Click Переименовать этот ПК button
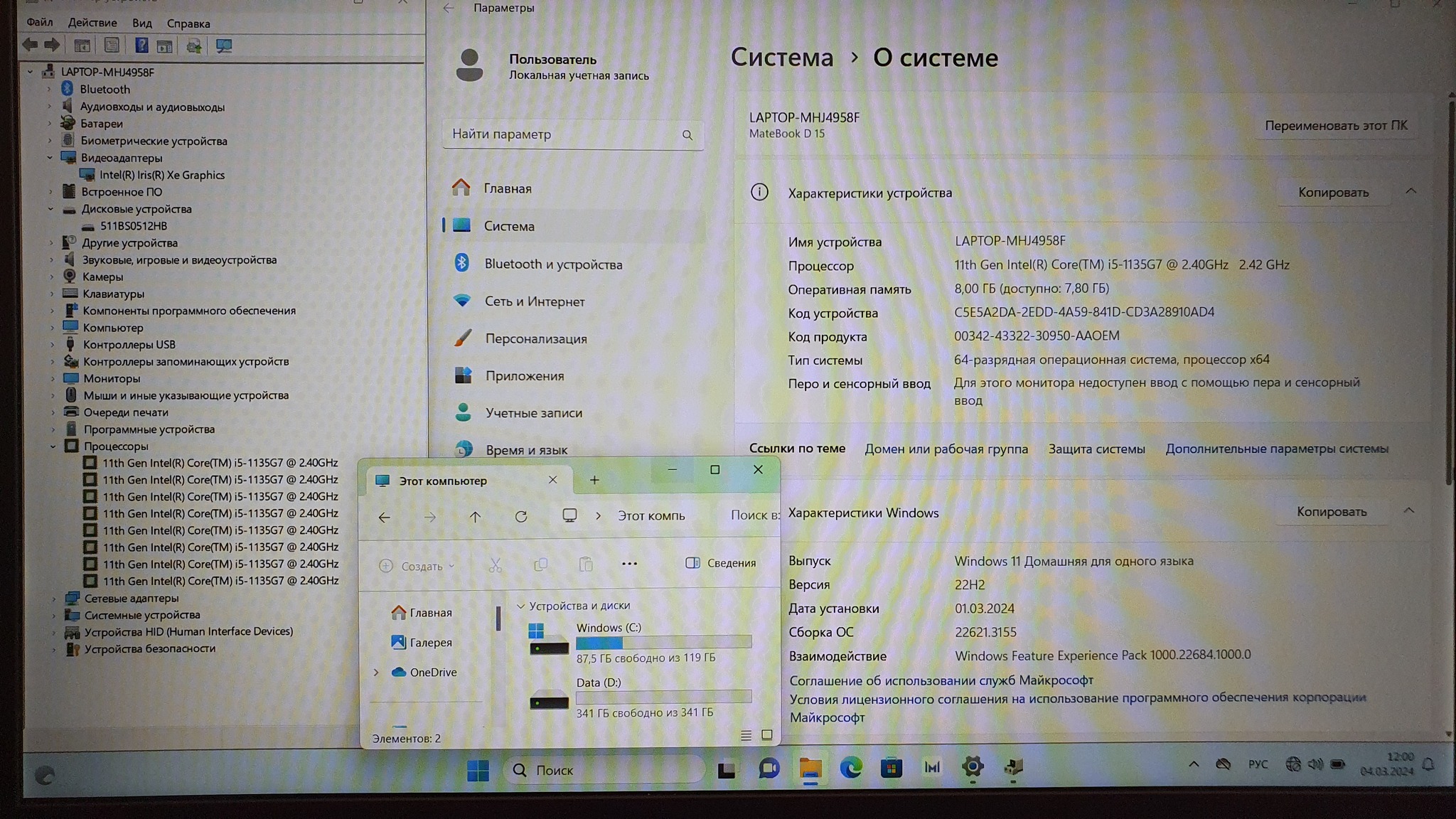The height and width of the screenshot is (819, 1456). pyautogui.click(x=1335, y=125)
